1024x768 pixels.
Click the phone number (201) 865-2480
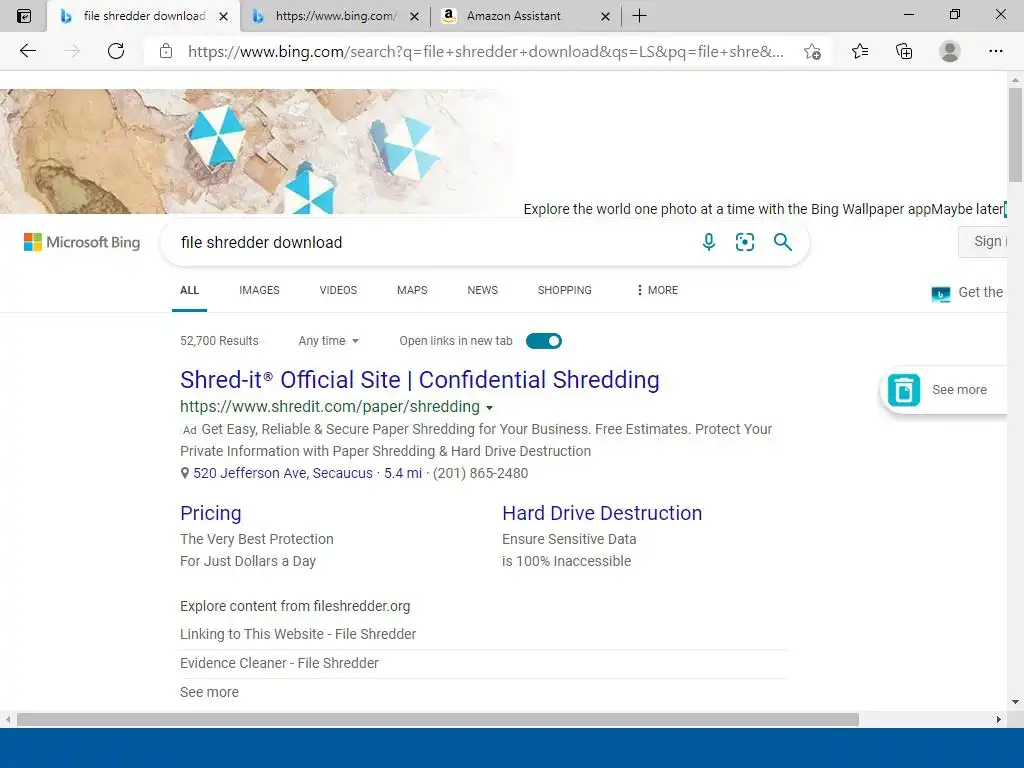[x=481, y=473]
